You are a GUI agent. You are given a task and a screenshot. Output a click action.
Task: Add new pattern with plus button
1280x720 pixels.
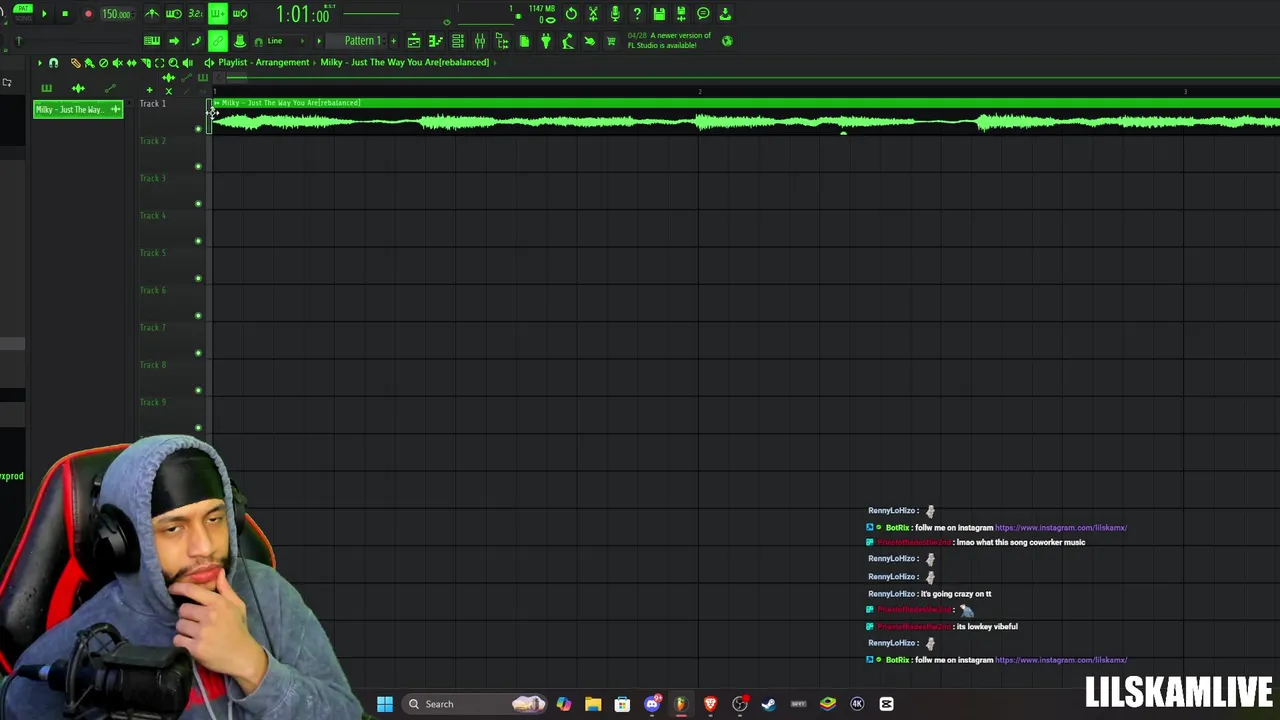393,41
